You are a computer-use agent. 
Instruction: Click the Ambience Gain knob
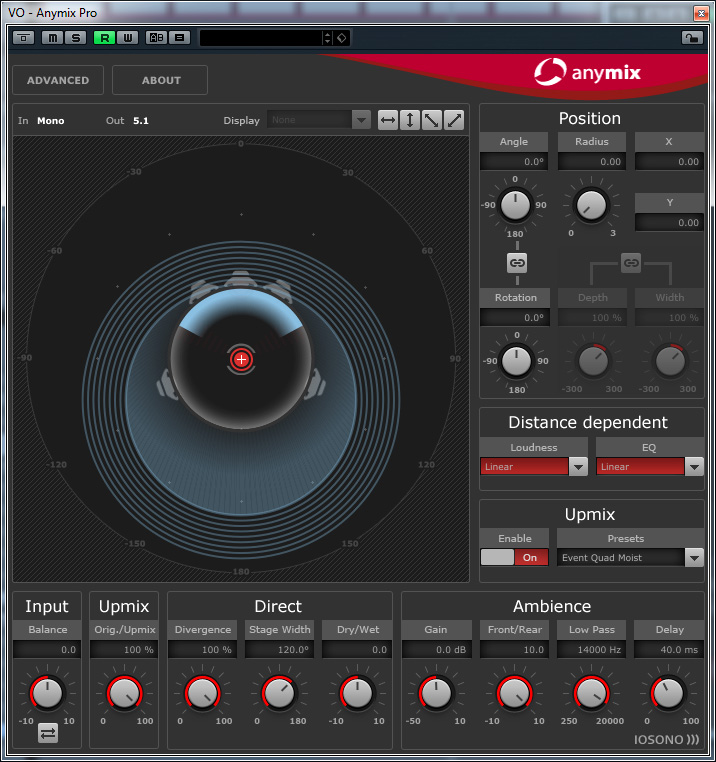coord(436,692)
